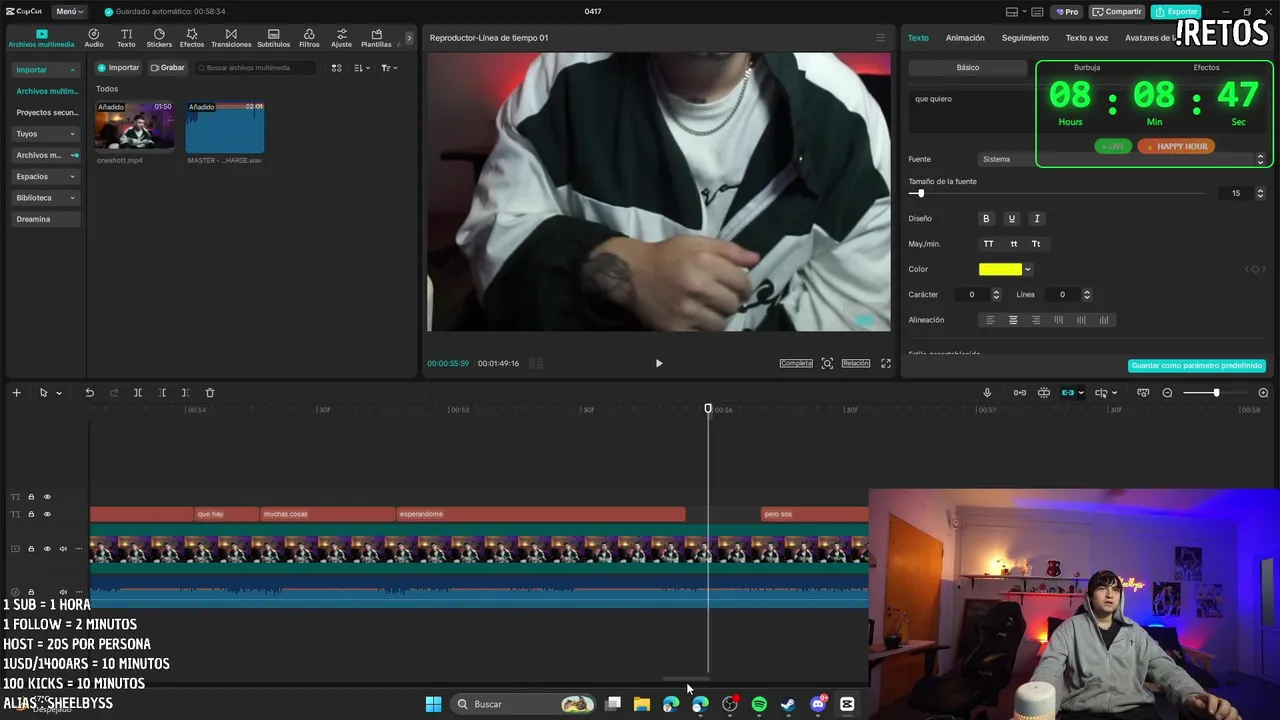Viewport: 1280px width, 720px height.
Task: Open the Plantillas panel
Action: (x=376, y=38)
